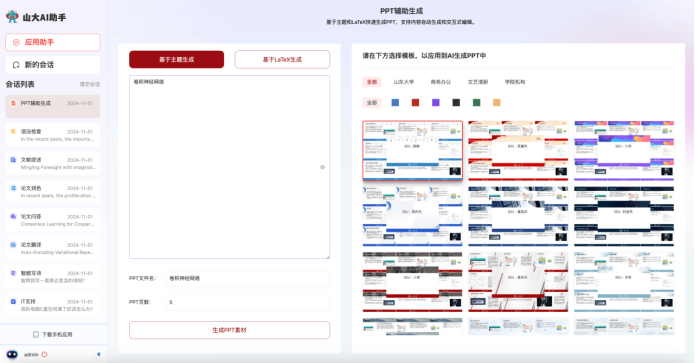The height and width of the screenshot is (363, 695).
Task: Select the red diagonal stripe SDU template
Action: (518, 282)
